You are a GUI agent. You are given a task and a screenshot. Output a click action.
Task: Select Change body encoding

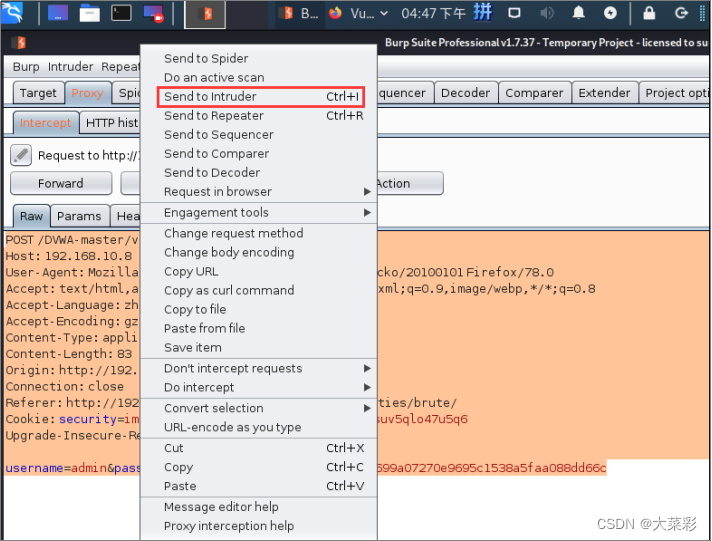(x=259, y=253)
